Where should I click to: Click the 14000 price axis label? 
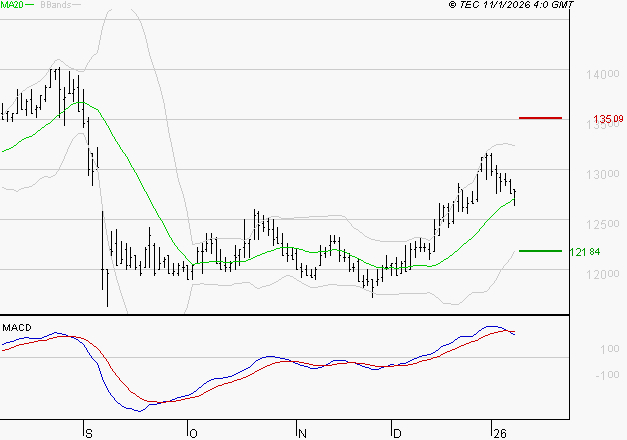pyautogui.click(x=603, y=74)
